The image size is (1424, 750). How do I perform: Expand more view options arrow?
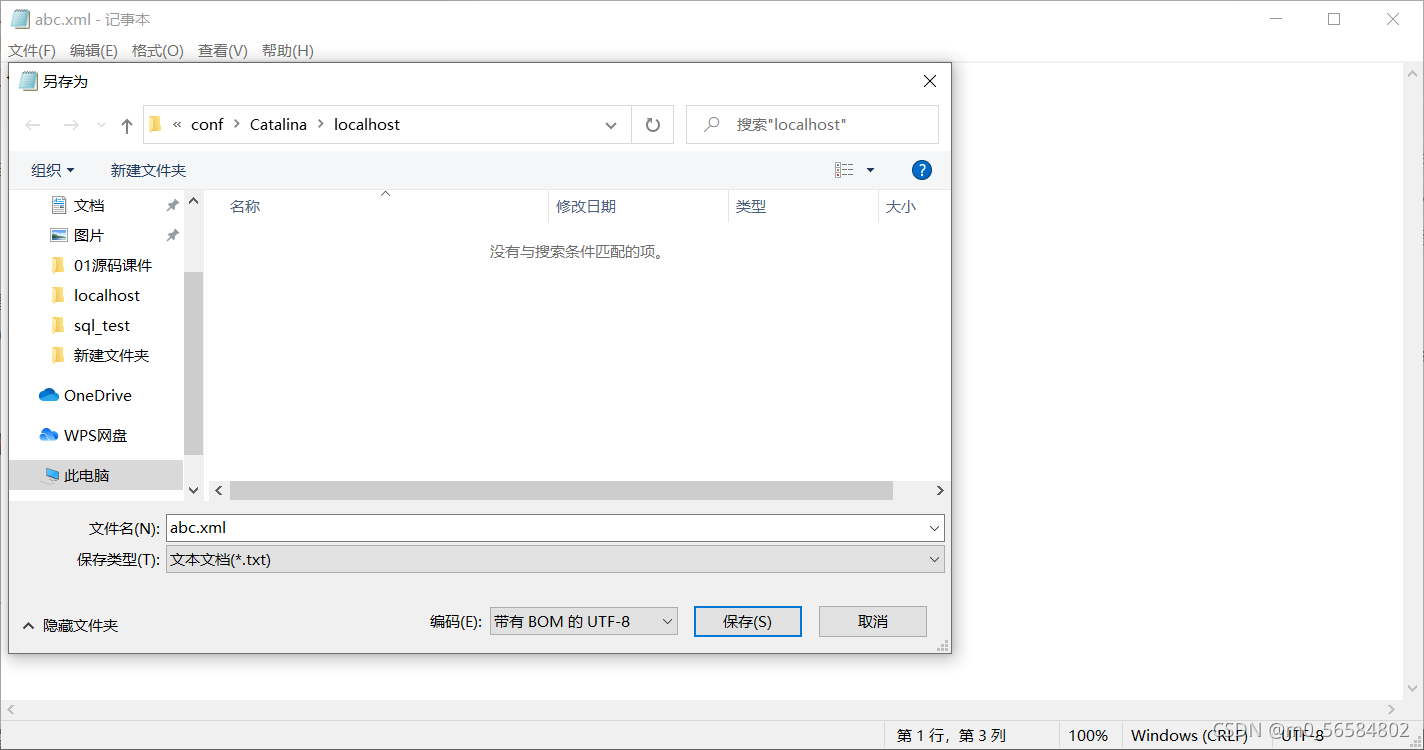tap(870, 171)
